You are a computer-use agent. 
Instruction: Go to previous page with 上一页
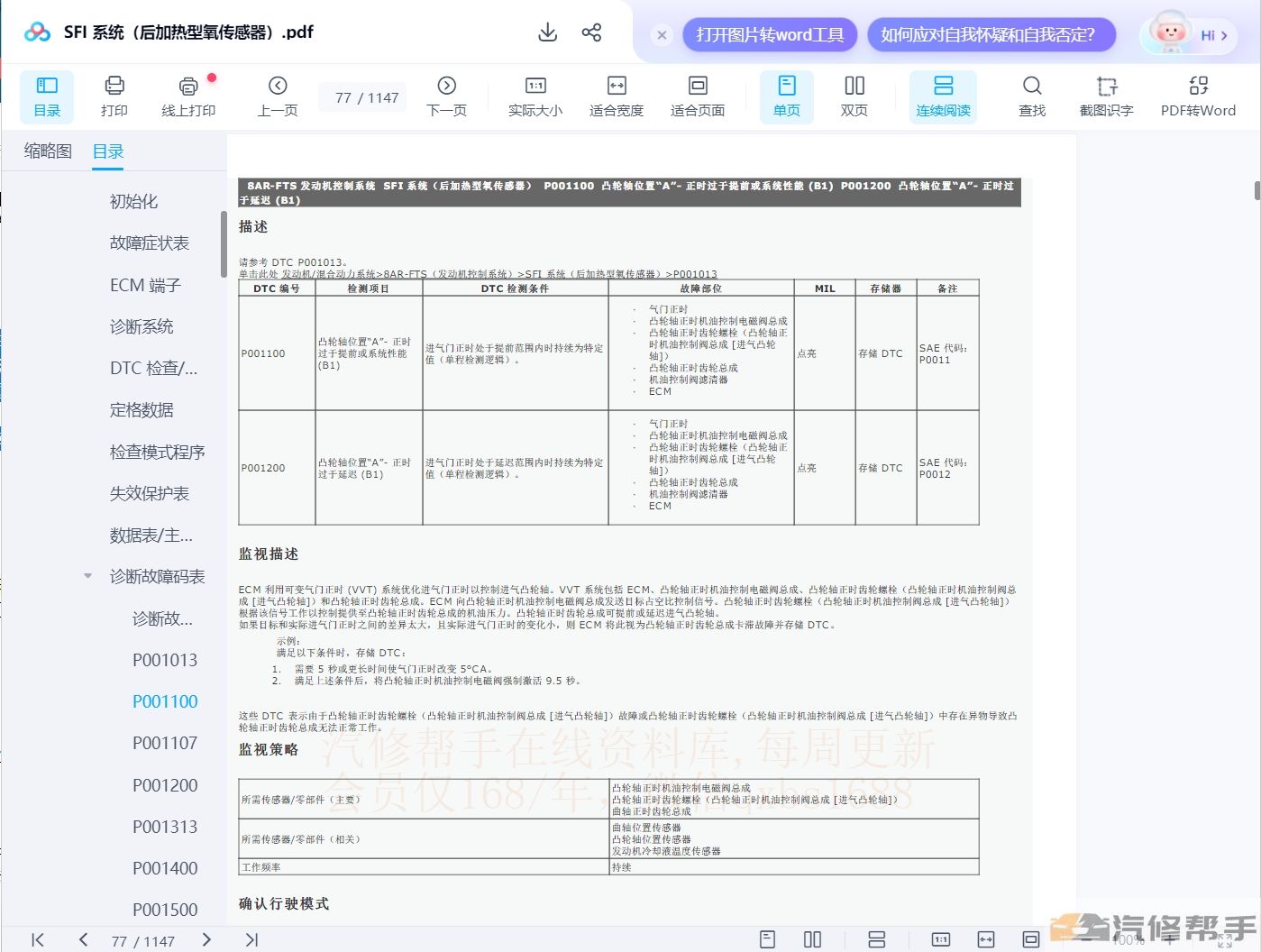click(x=278, y=96)
